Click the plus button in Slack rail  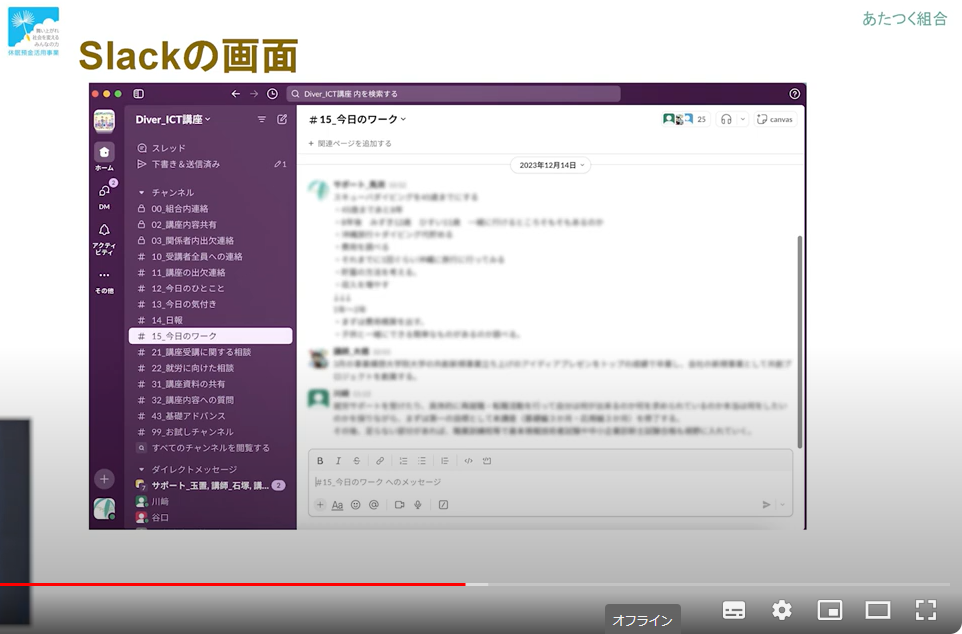tap(104, 479)
